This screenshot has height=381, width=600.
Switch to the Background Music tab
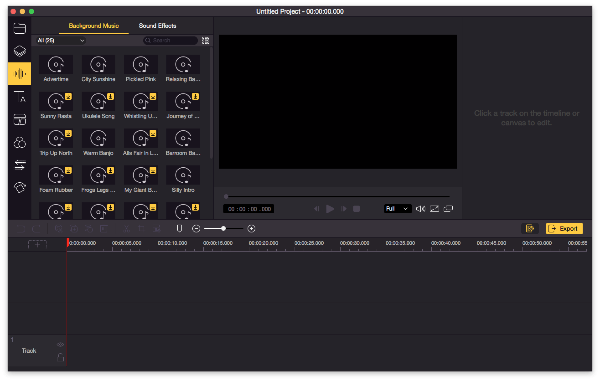point(94,26)
